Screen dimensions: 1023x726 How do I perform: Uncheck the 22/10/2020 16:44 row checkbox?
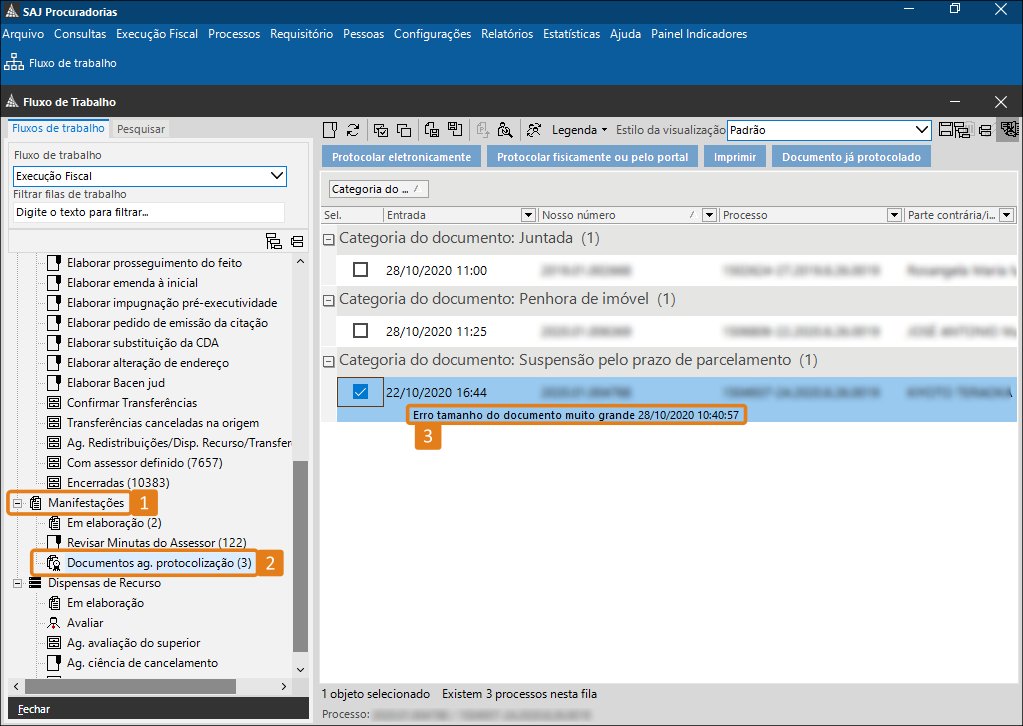tap(360, 392)
